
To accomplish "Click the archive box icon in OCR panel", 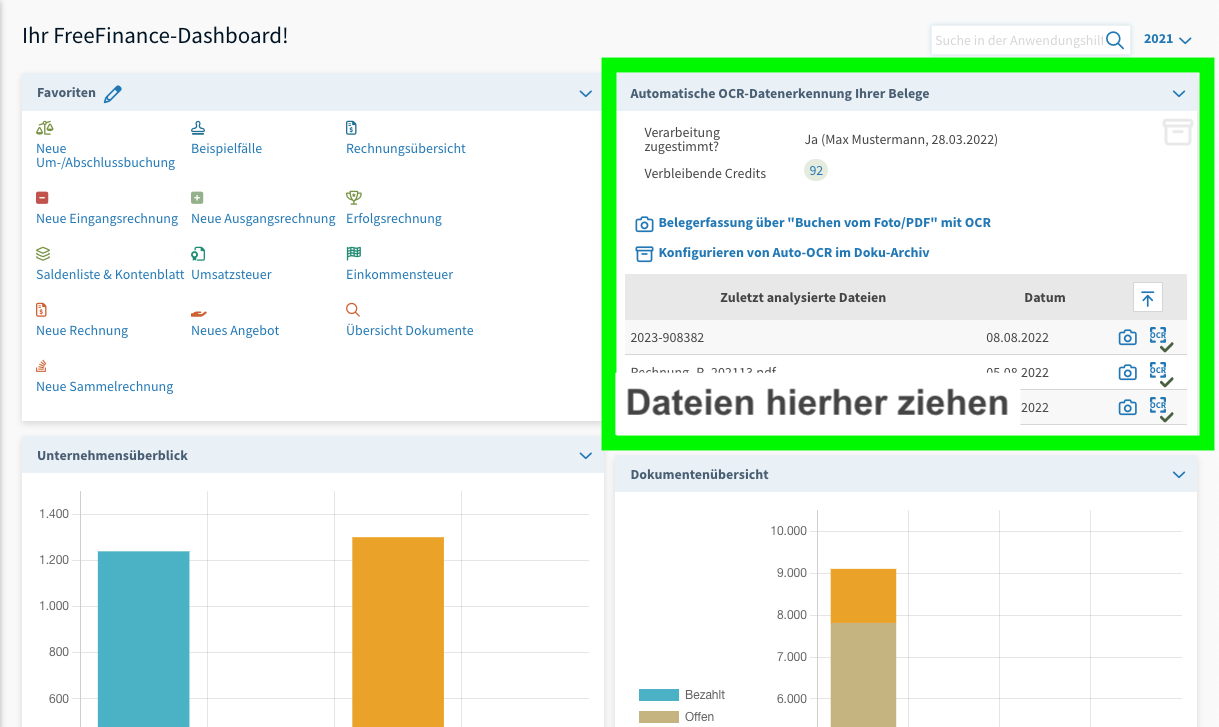I will click(x=1177, y=131).
